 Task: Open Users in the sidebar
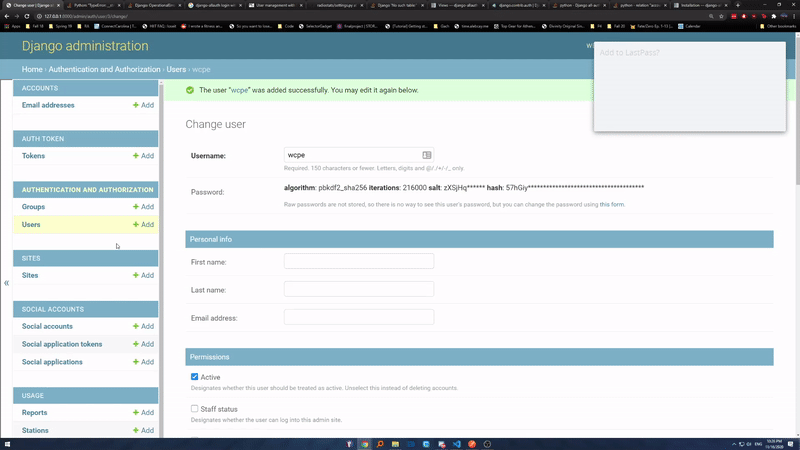tap(31, 224)
